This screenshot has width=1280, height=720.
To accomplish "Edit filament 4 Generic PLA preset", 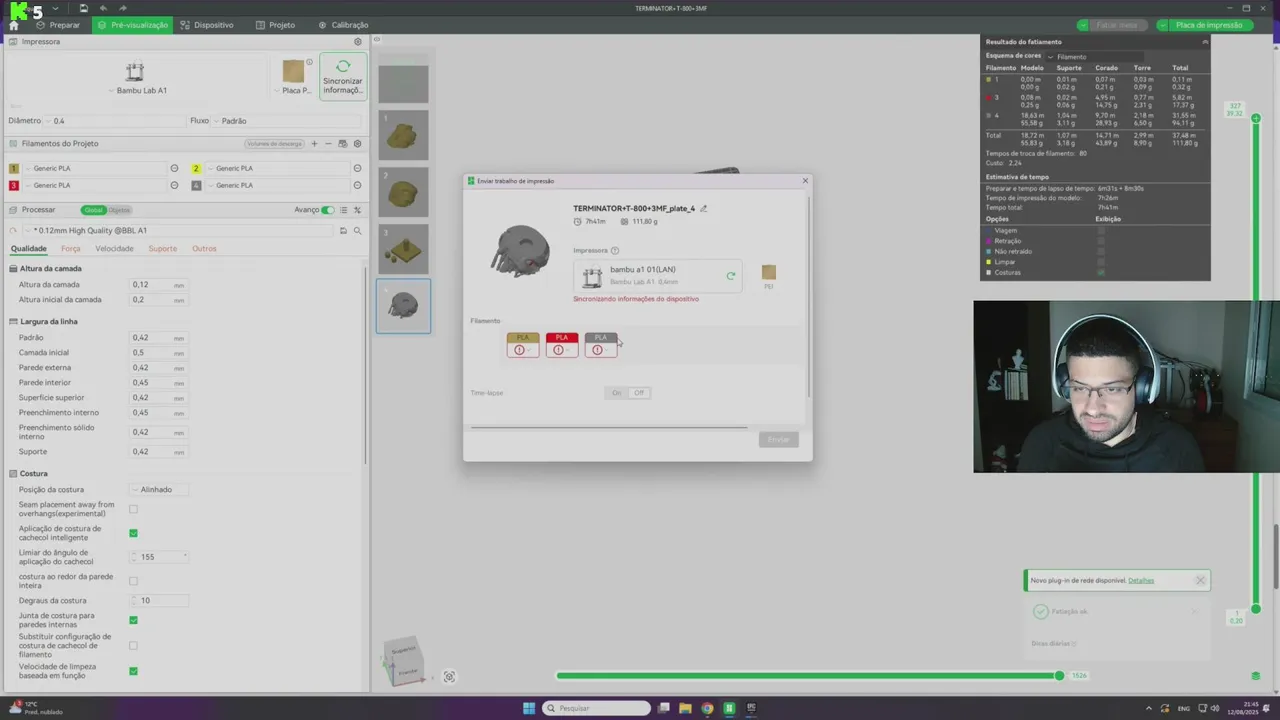I will (357, 185).
